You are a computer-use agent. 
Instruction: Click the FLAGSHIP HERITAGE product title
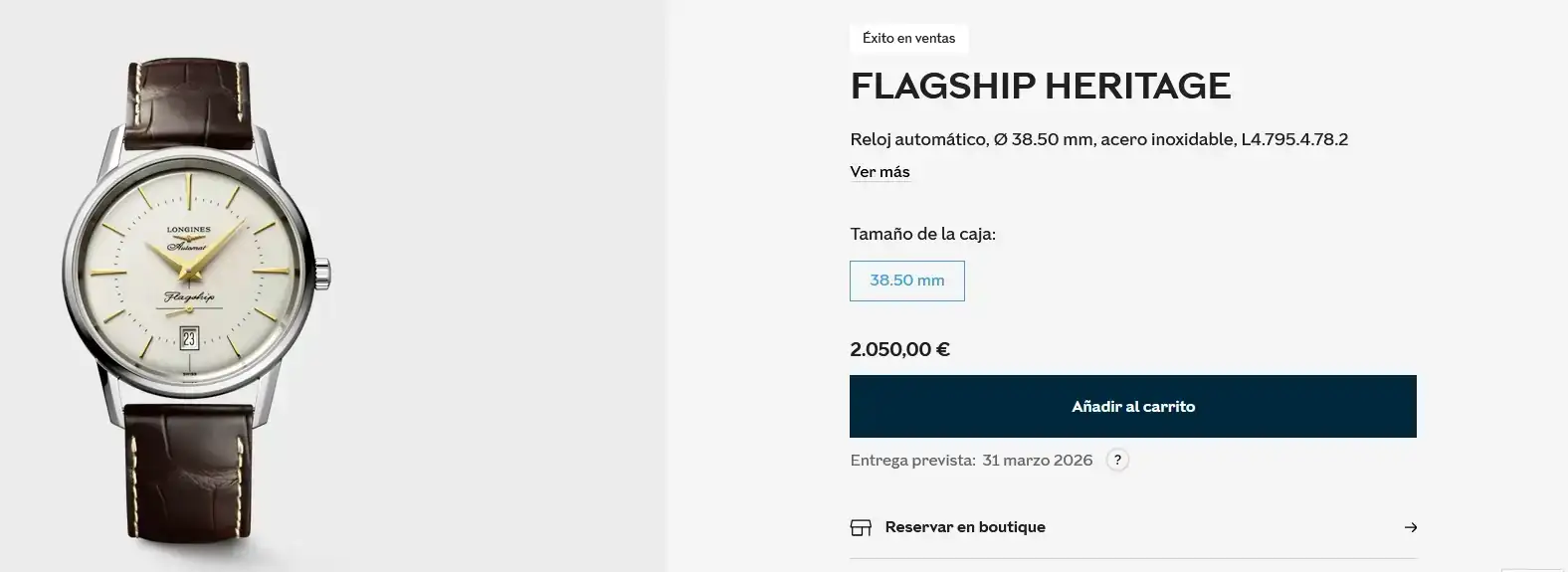(1040, 87)
